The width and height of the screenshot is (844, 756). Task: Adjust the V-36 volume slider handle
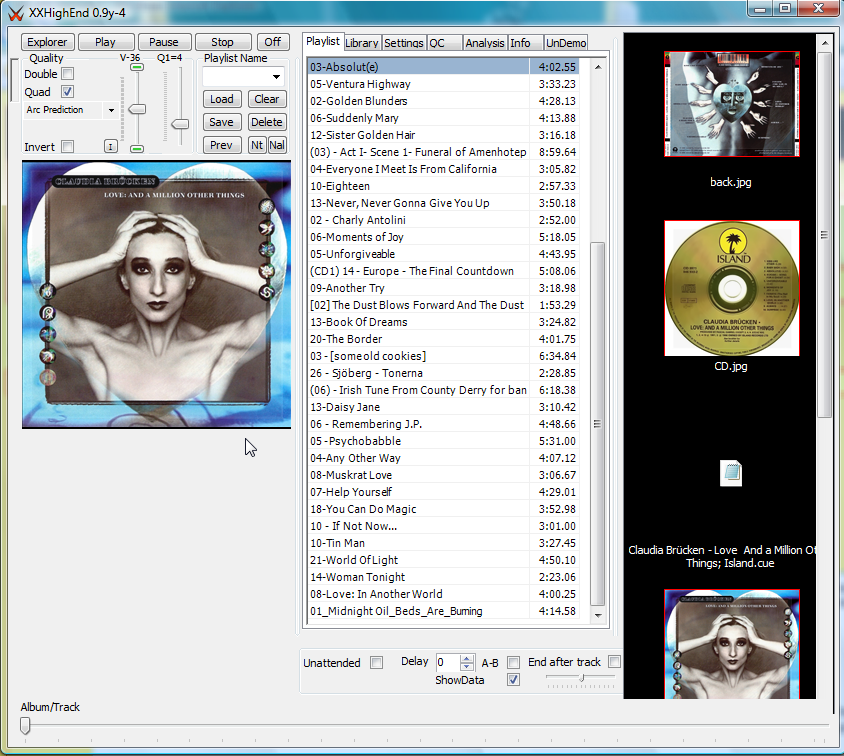(137, 109)
